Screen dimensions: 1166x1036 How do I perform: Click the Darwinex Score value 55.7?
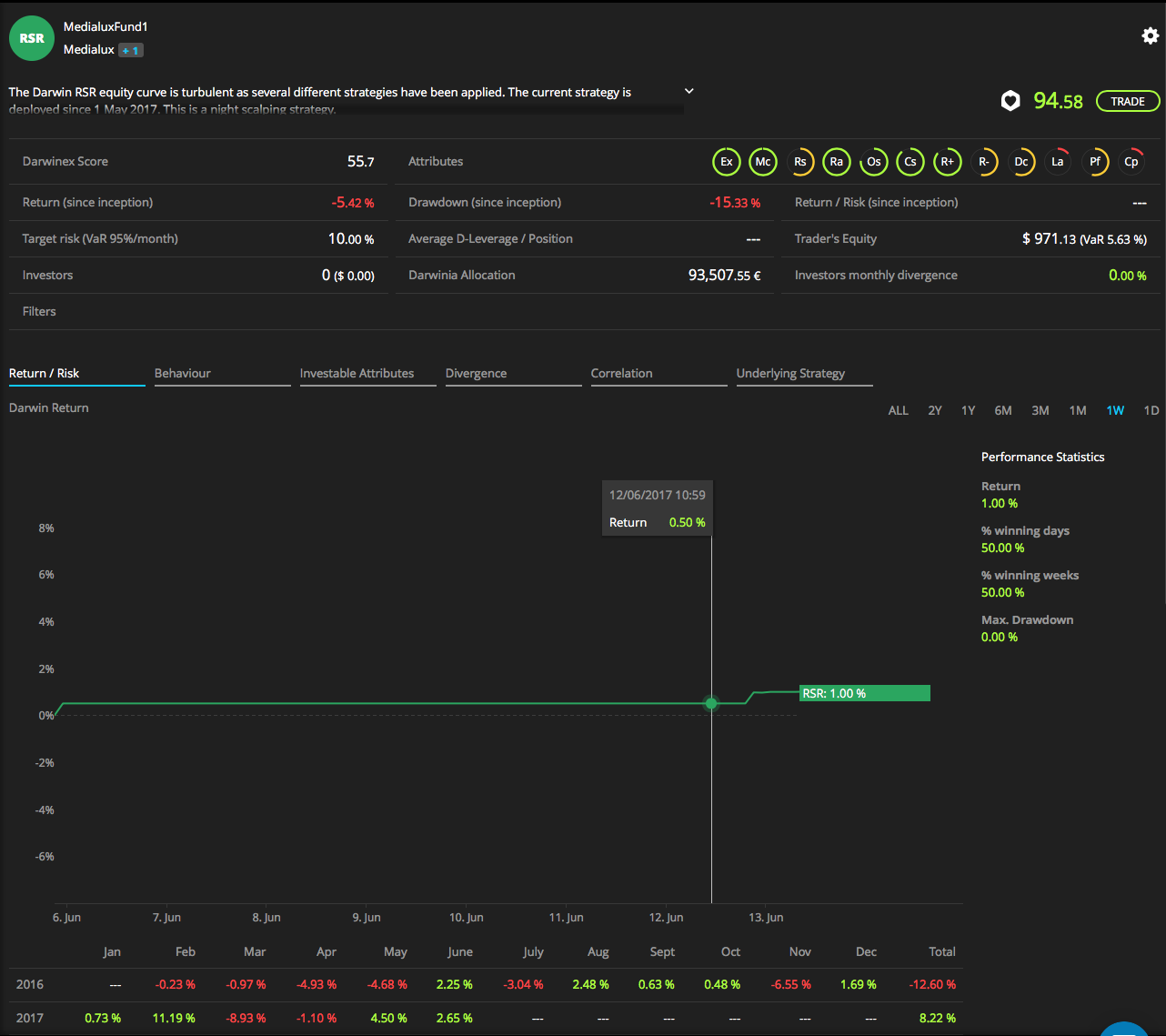361,161
